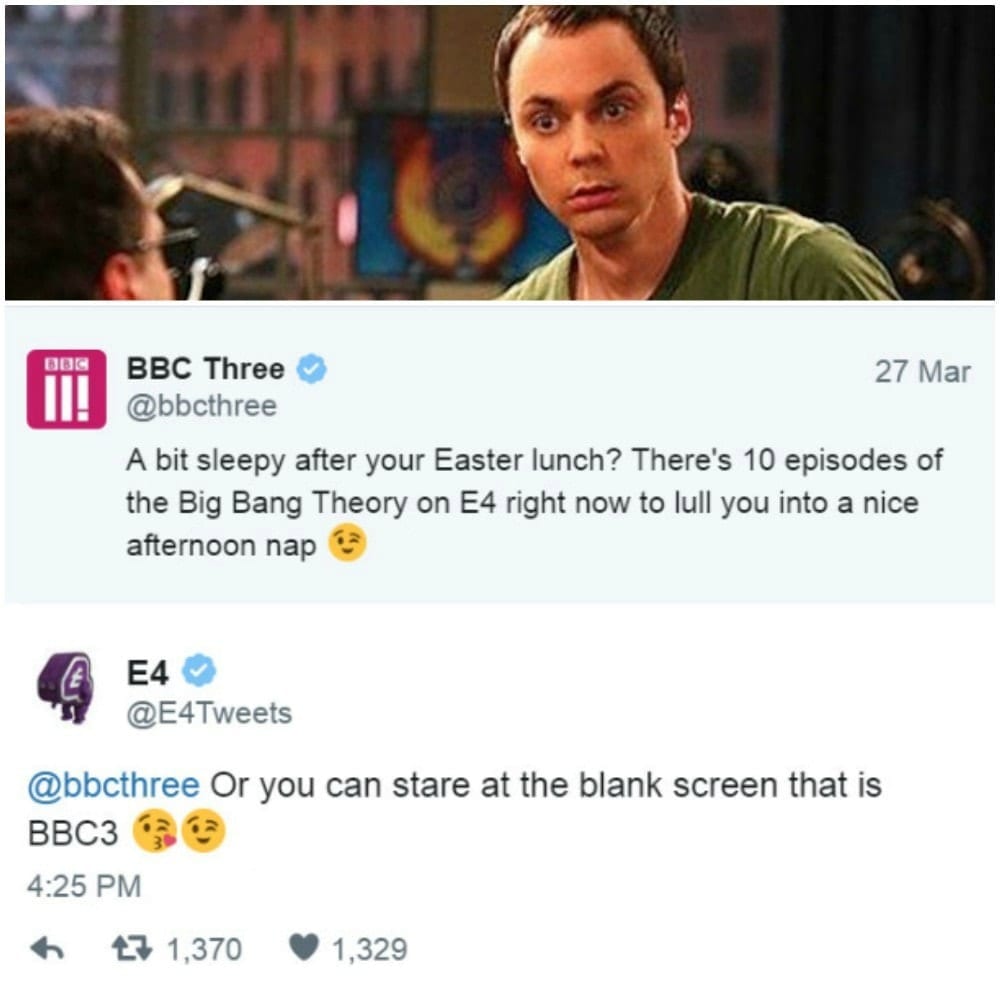View the 1,370 retweets count
This screenshot has width=1000, height=1000.
click(x=204, y=949)
